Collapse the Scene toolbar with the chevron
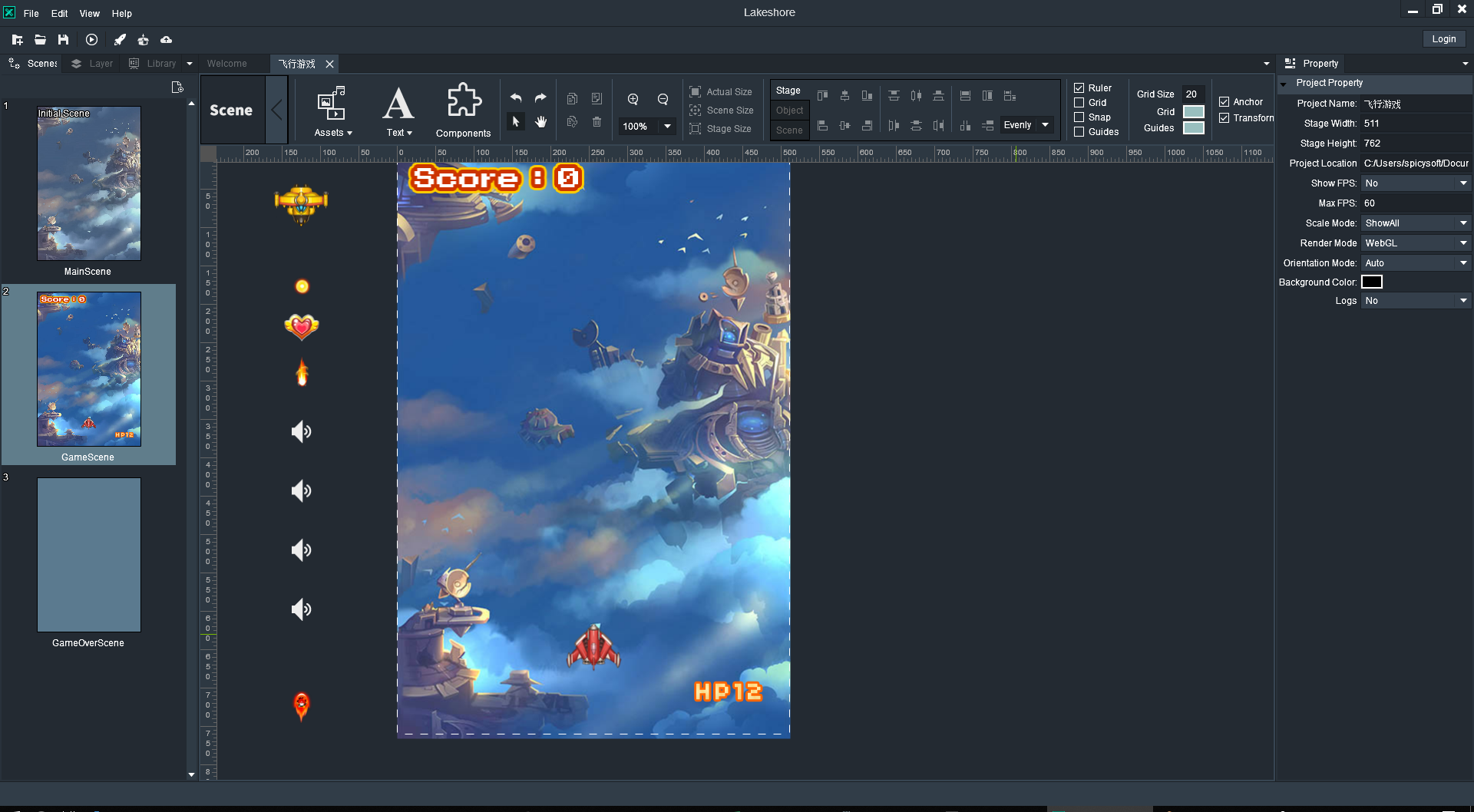 (276, 110)
